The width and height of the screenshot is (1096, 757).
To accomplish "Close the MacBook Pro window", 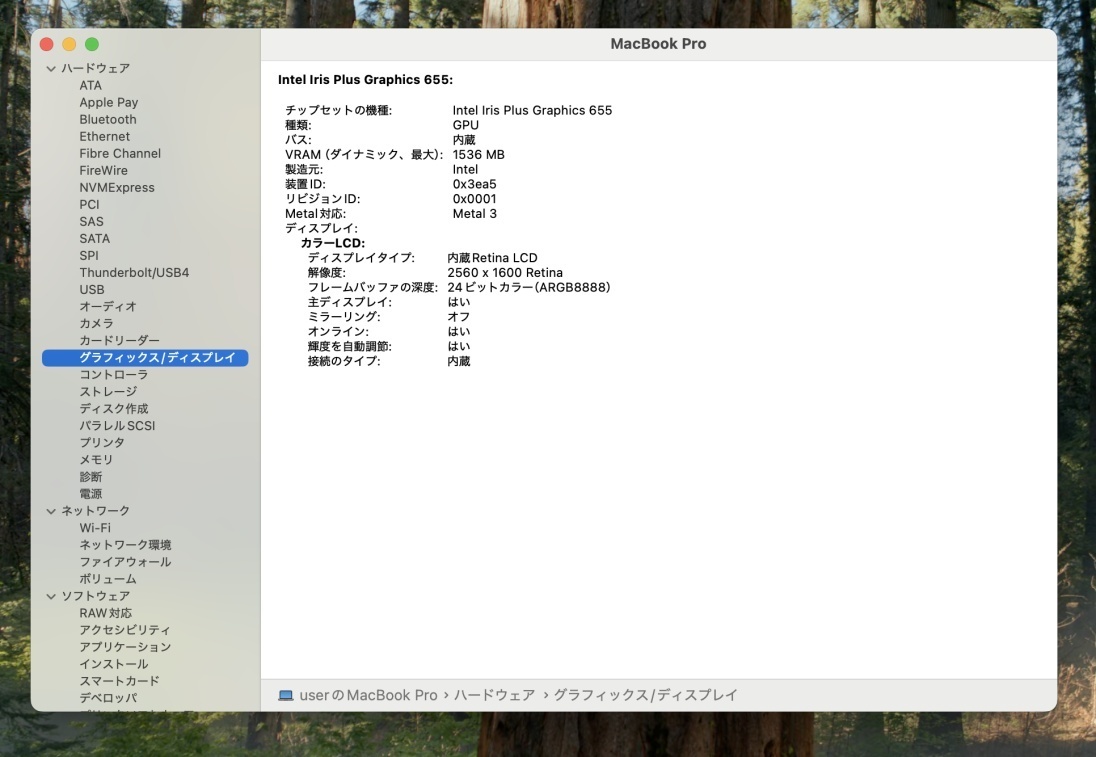I will (47, 44).
